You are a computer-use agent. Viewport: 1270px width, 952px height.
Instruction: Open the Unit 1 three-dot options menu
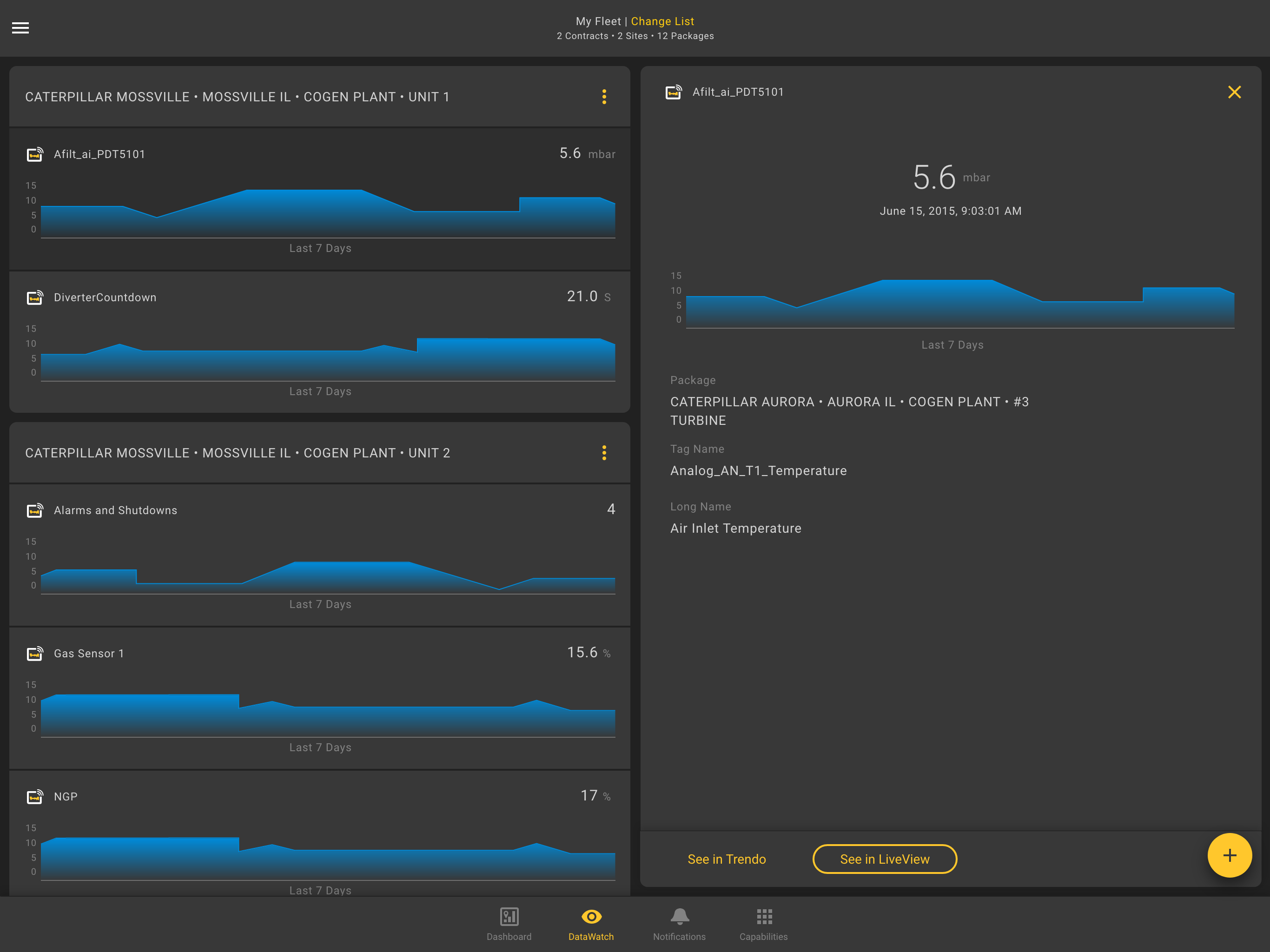pos(604,97)
